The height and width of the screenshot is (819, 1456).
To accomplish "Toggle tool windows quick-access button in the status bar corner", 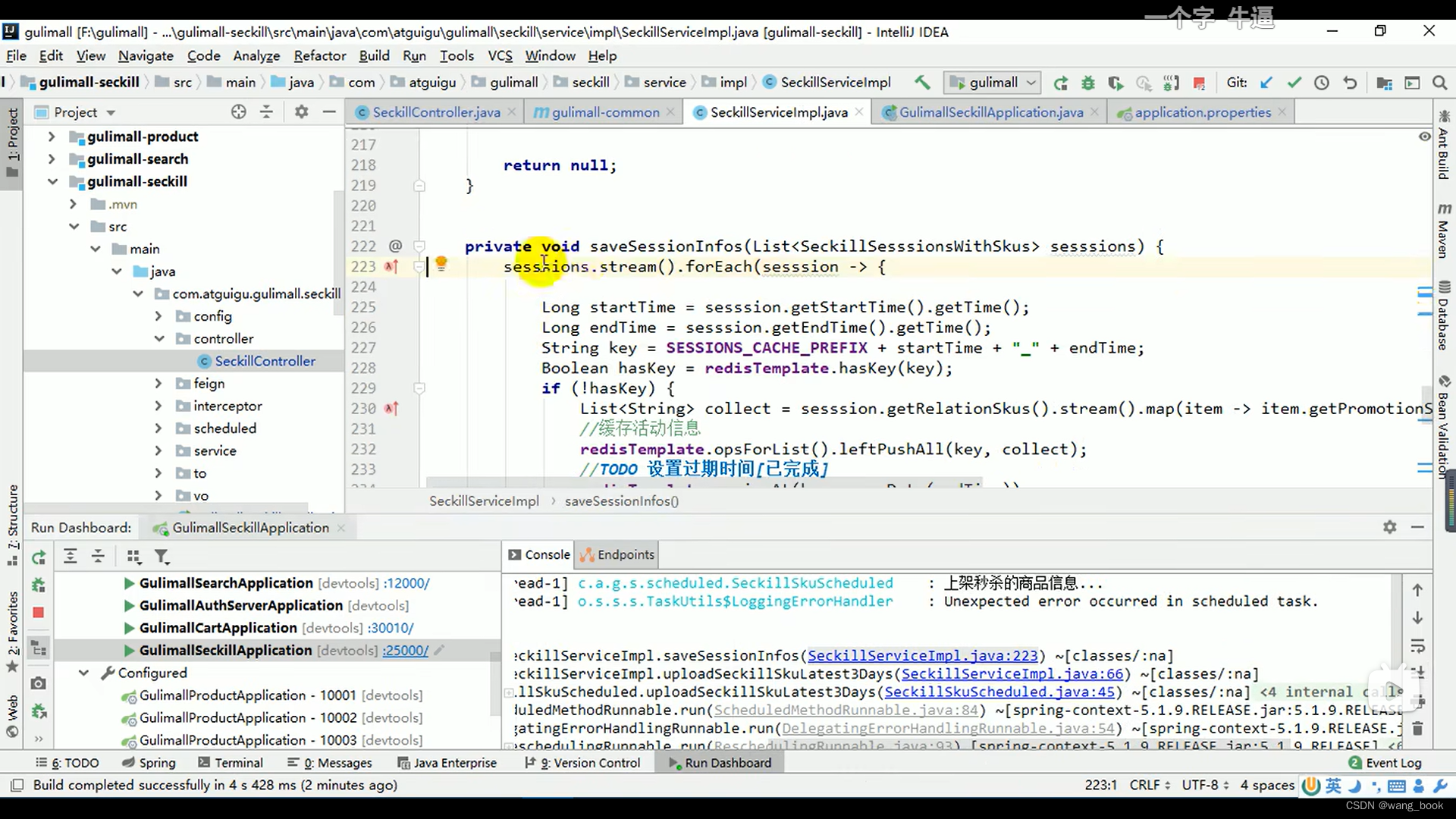I will pyautogui.click(x=17, y=785).
